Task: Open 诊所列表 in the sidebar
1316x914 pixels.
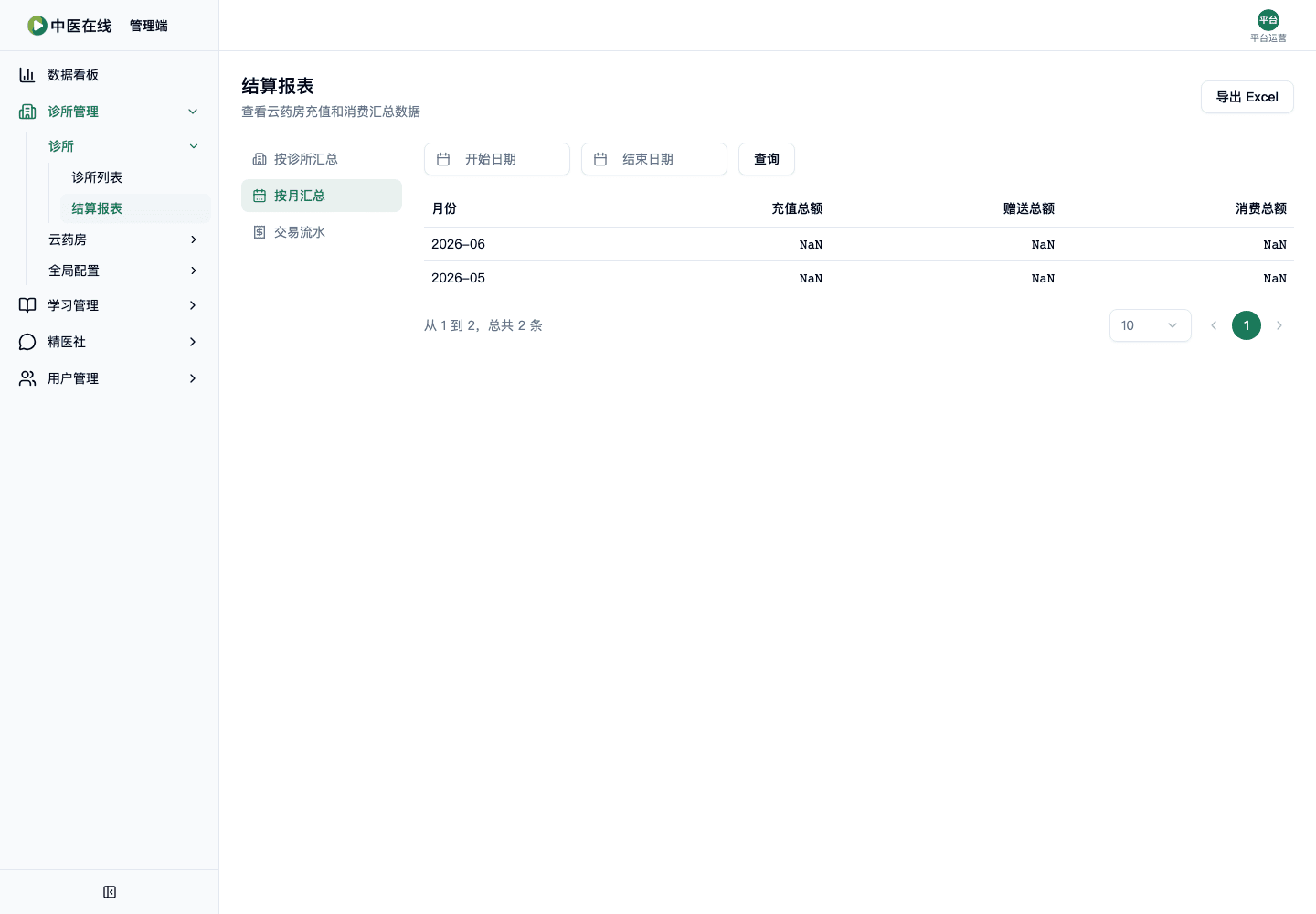Action: tap(135, 177)
